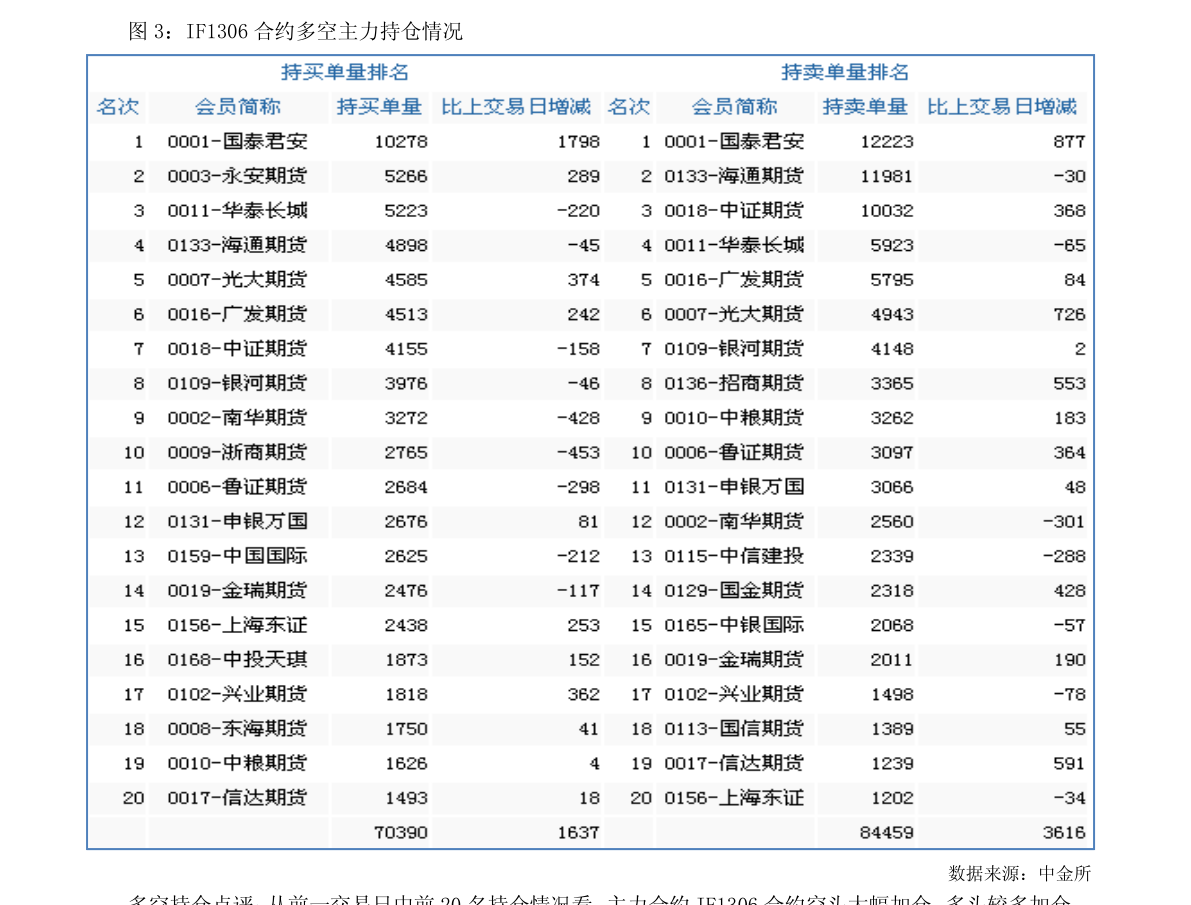Select change value -158
Image resolution: width=1191 pixels, height=905 pixels.
579,350
